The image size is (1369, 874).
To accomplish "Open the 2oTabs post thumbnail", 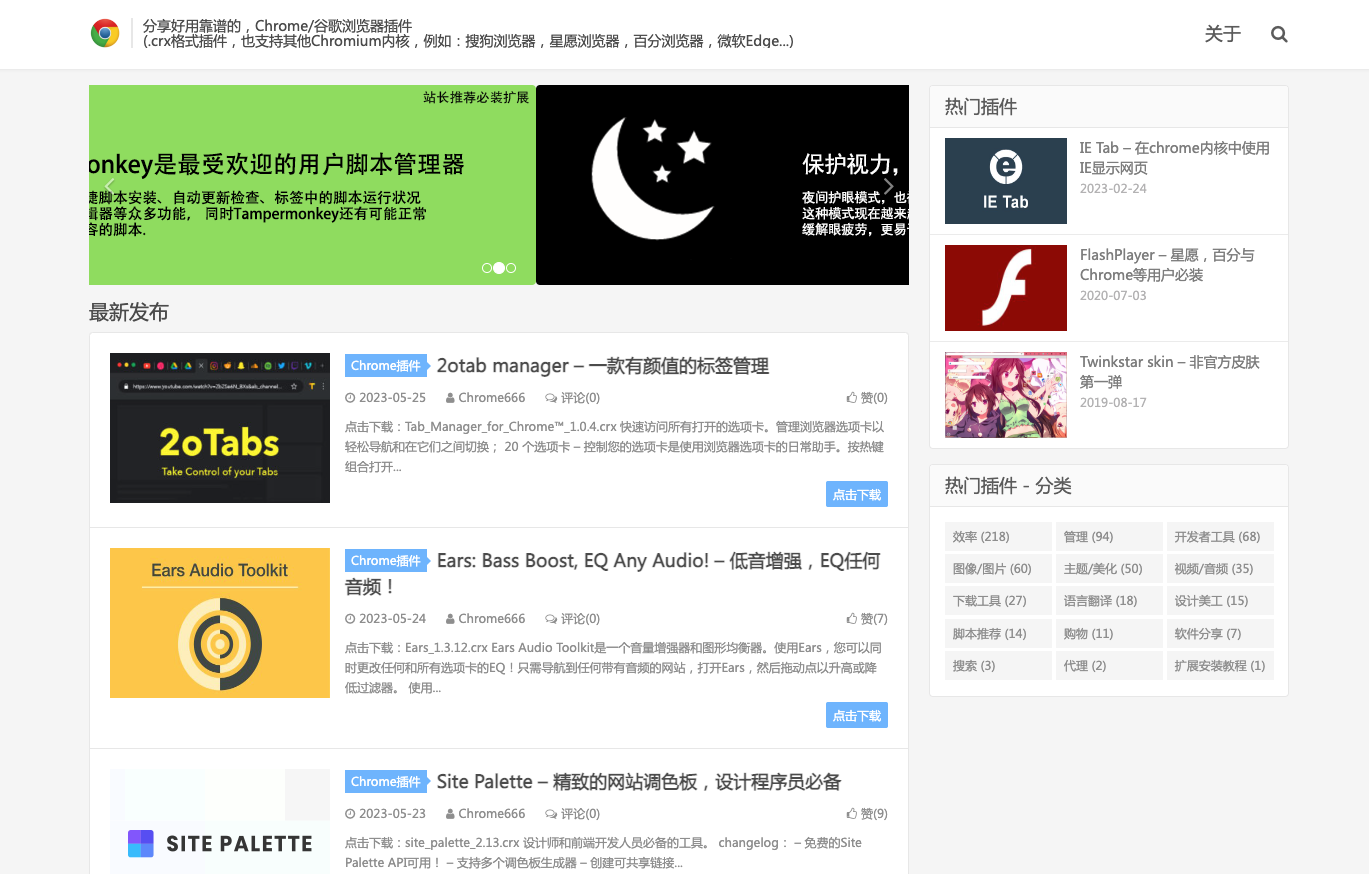I will tap(220, 428).
